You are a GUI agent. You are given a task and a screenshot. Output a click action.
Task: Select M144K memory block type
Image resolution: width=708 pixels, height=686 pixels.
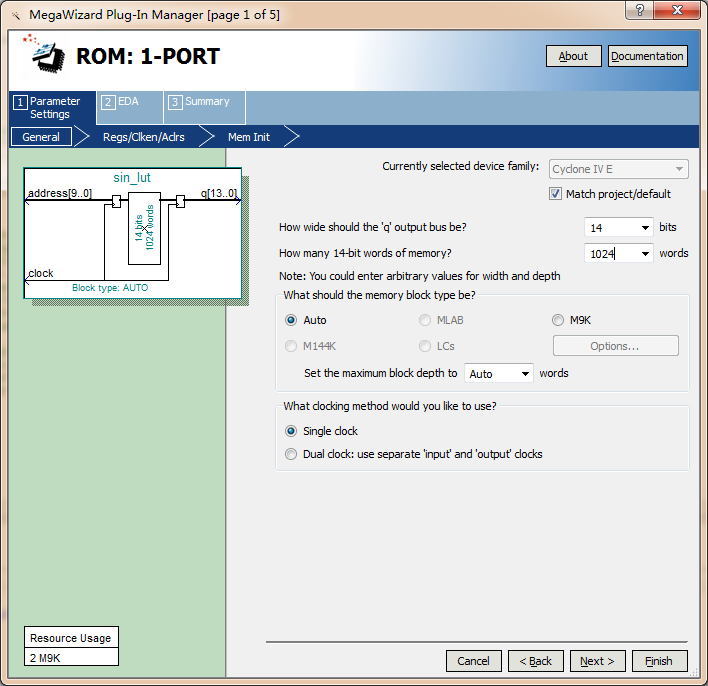[291, 346]
